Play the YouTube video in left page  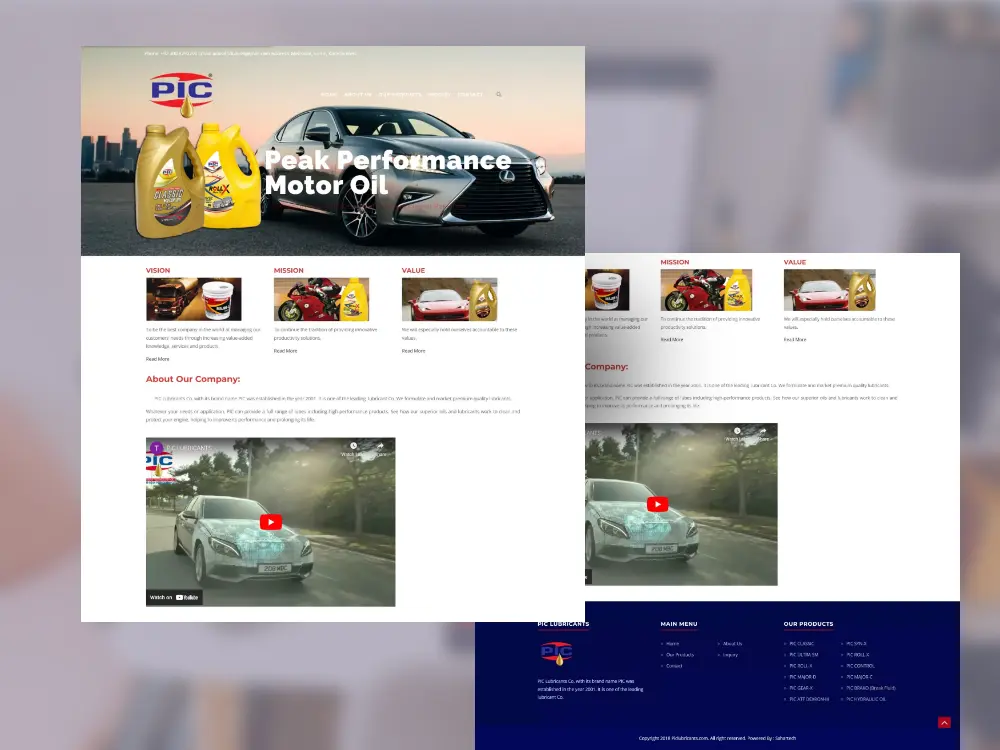pos(271,522)
